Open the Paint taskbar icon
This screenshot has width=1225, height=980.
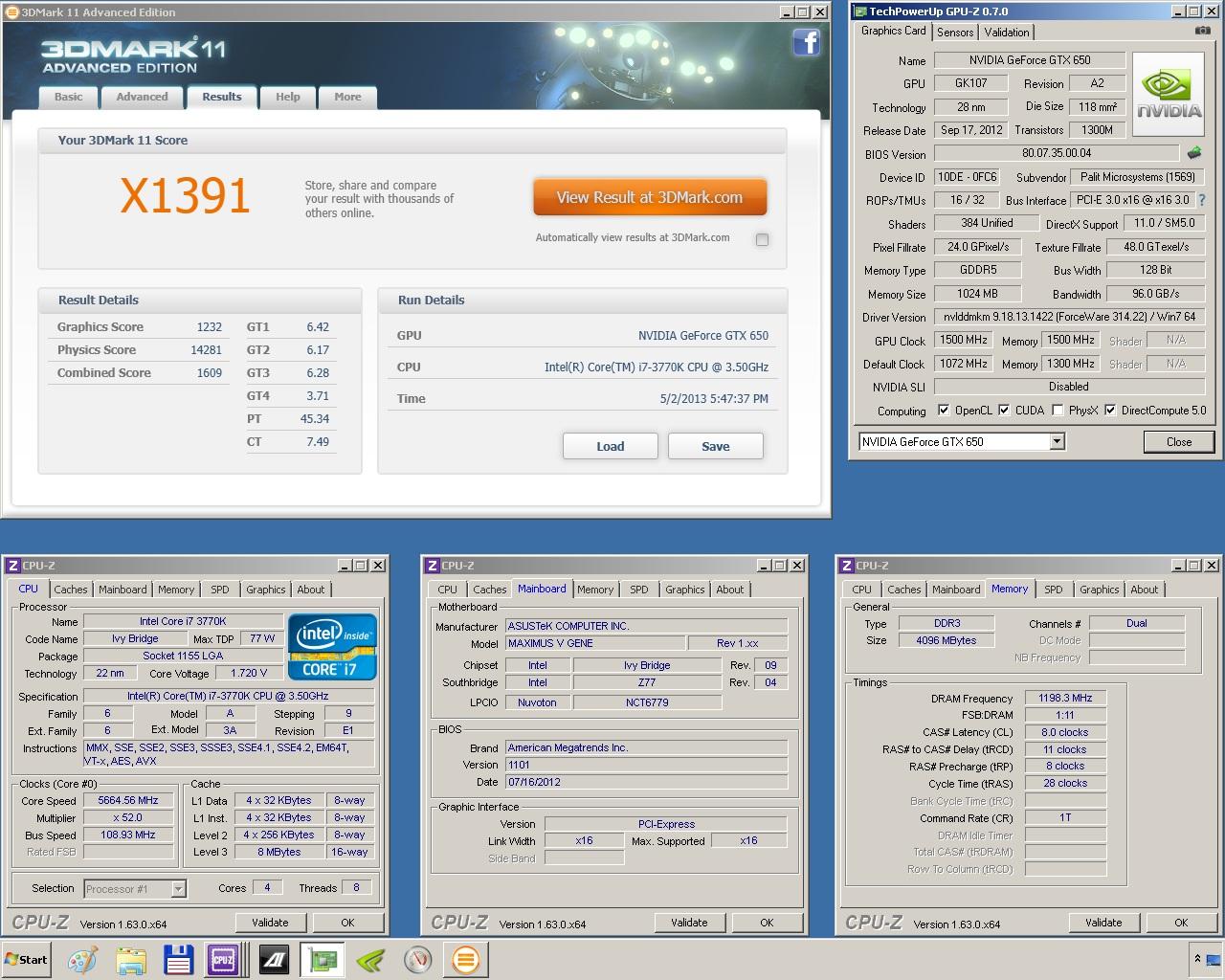[83, 960]
